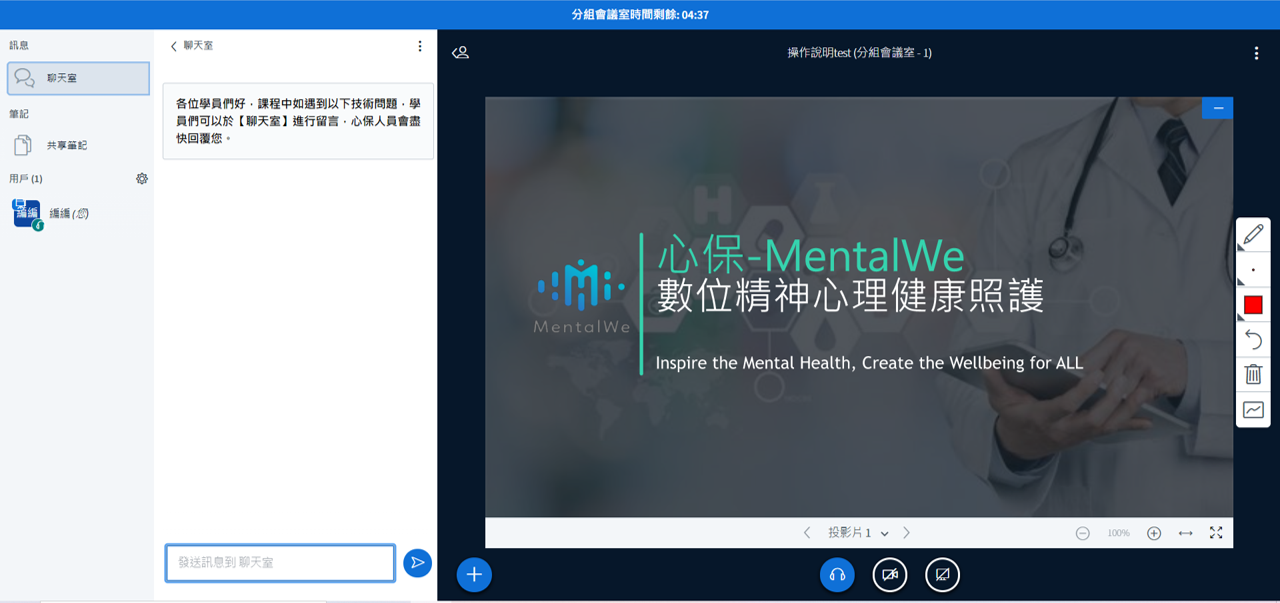The height and width of the screenshot is (603, 1280).
Task: Click the 用戶 (1) heading
Action: (26, 179)
